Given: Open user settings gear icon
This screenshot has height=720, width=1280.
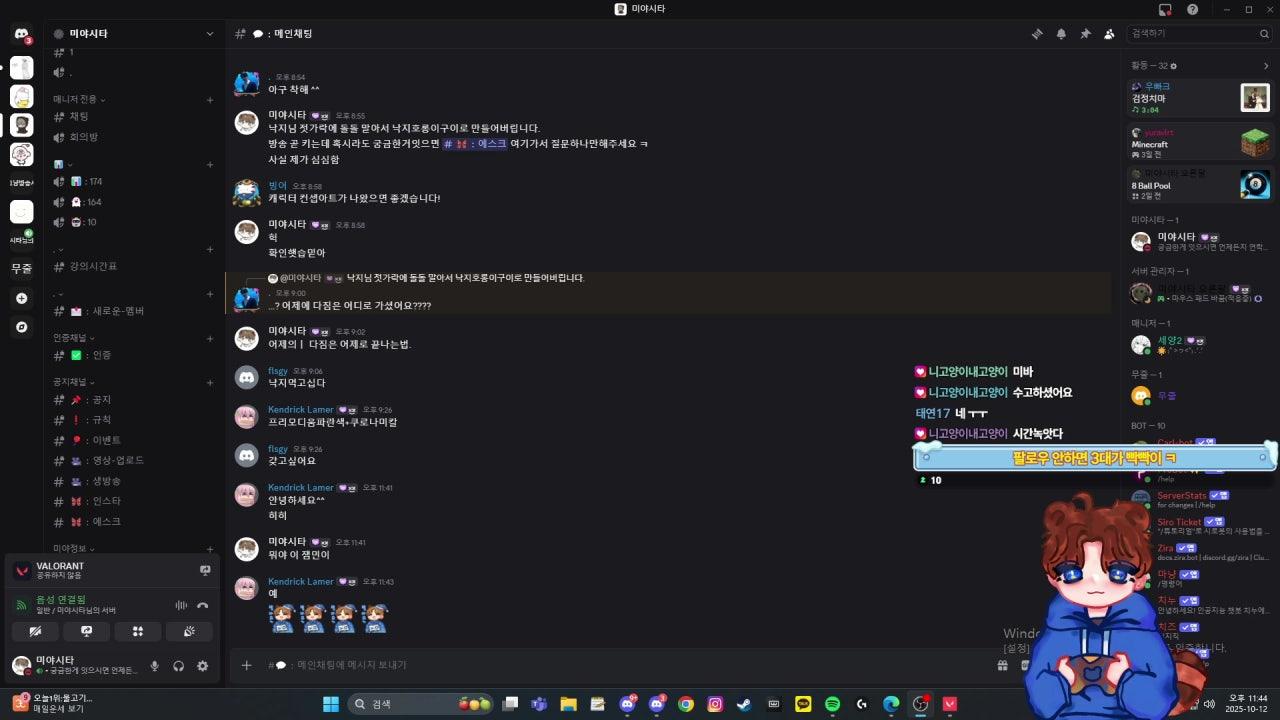Looking at the screenshot, I should pyautogui.click(x=203, y=666).
